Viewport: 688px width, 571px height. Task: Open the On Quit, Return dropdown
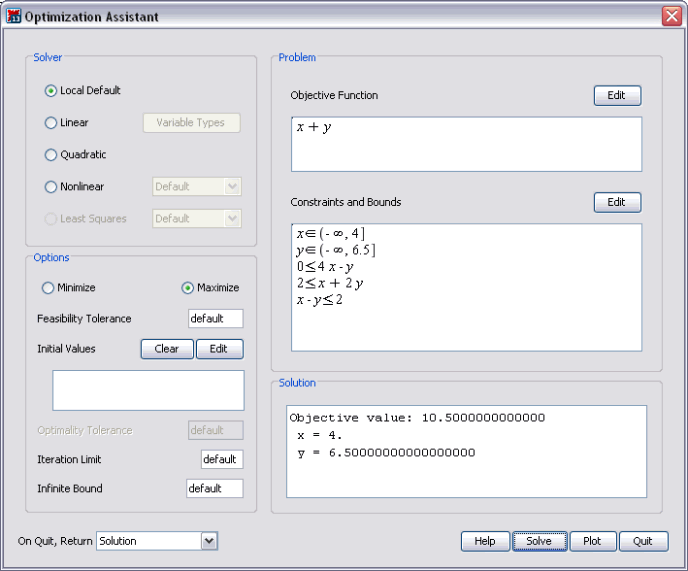point(209,541)
